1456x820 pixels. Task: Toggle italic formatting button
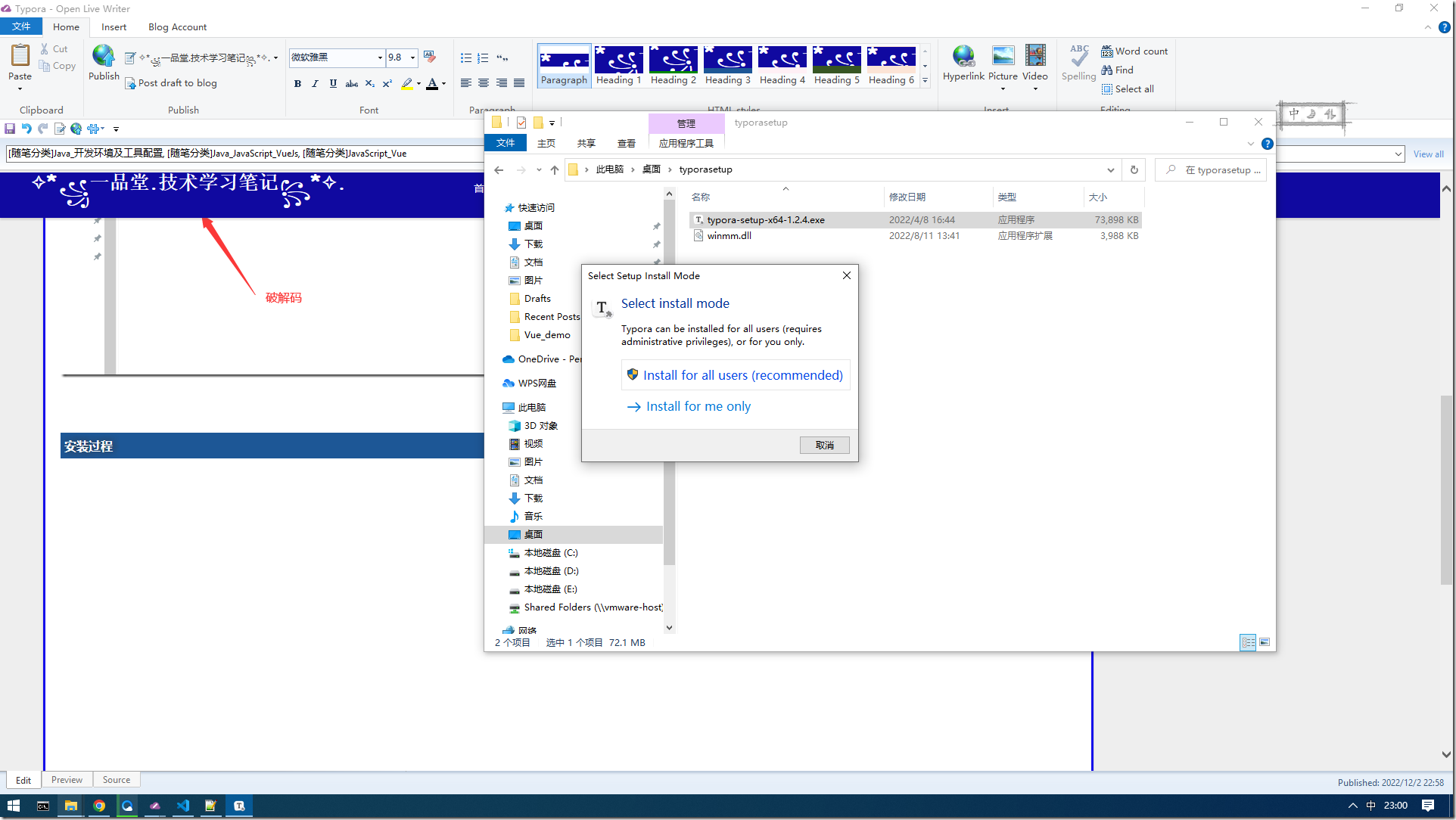point(315,83)
